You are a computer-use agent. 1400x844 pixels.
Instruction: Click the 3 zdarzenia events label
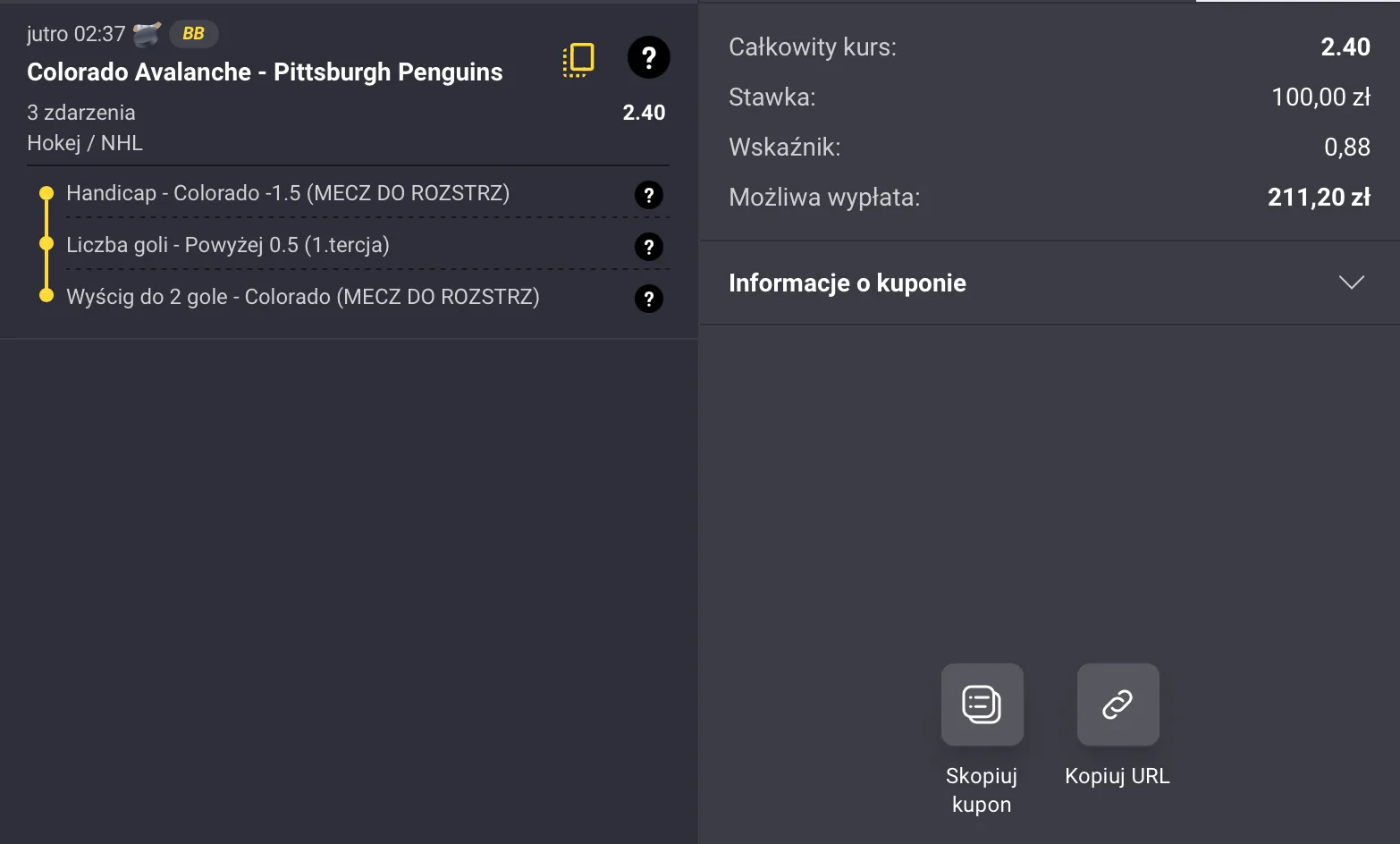tap(81, 113)
